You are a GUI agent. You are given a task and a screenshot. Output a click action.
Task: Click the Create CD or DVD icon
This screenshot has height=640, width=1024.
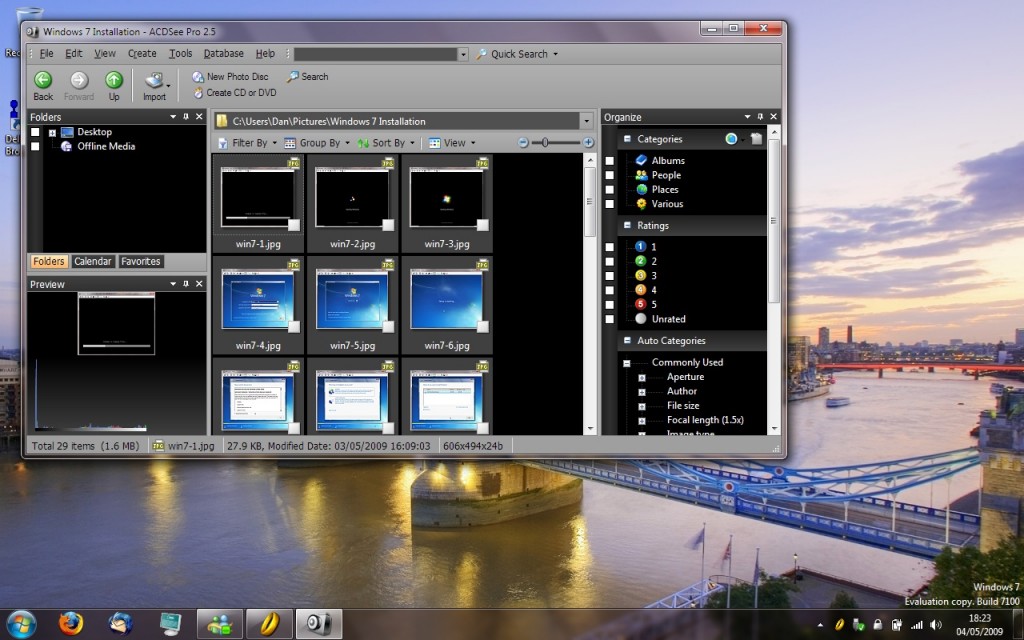pyautogui.click(x=198, y=93)
